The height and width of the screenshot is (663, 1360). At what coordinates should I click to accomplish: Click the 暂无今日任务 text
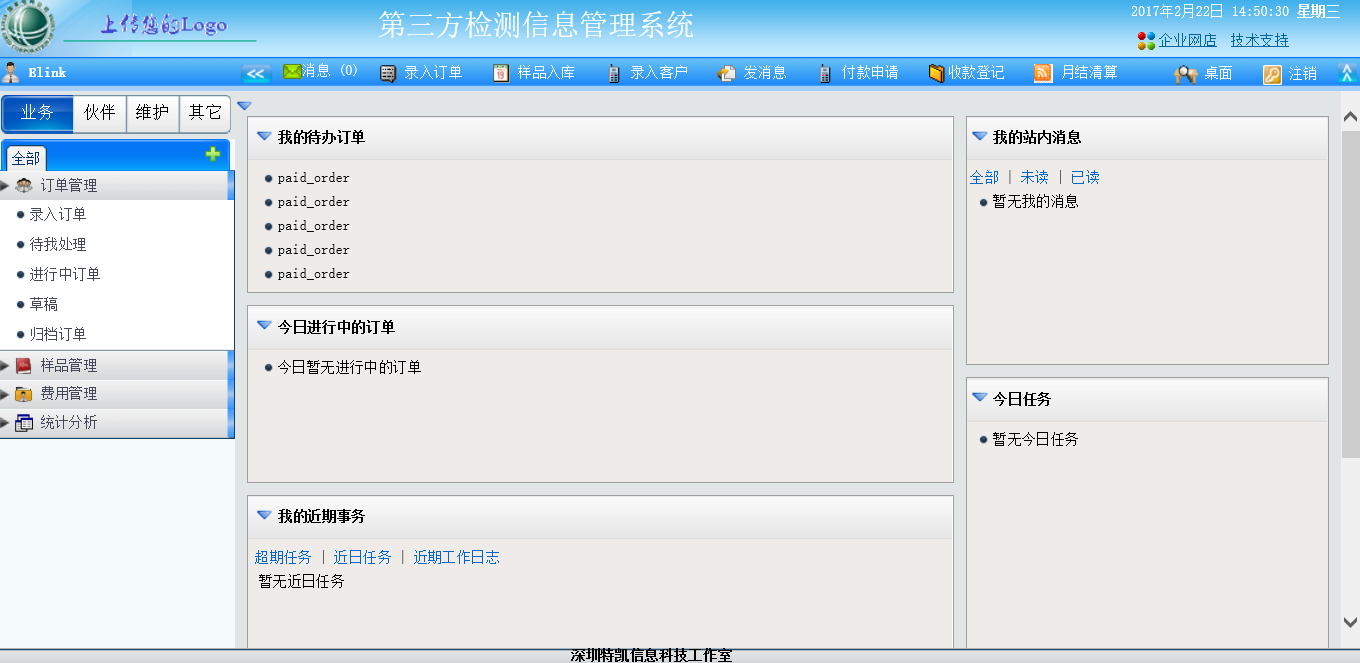point(1035,439)
